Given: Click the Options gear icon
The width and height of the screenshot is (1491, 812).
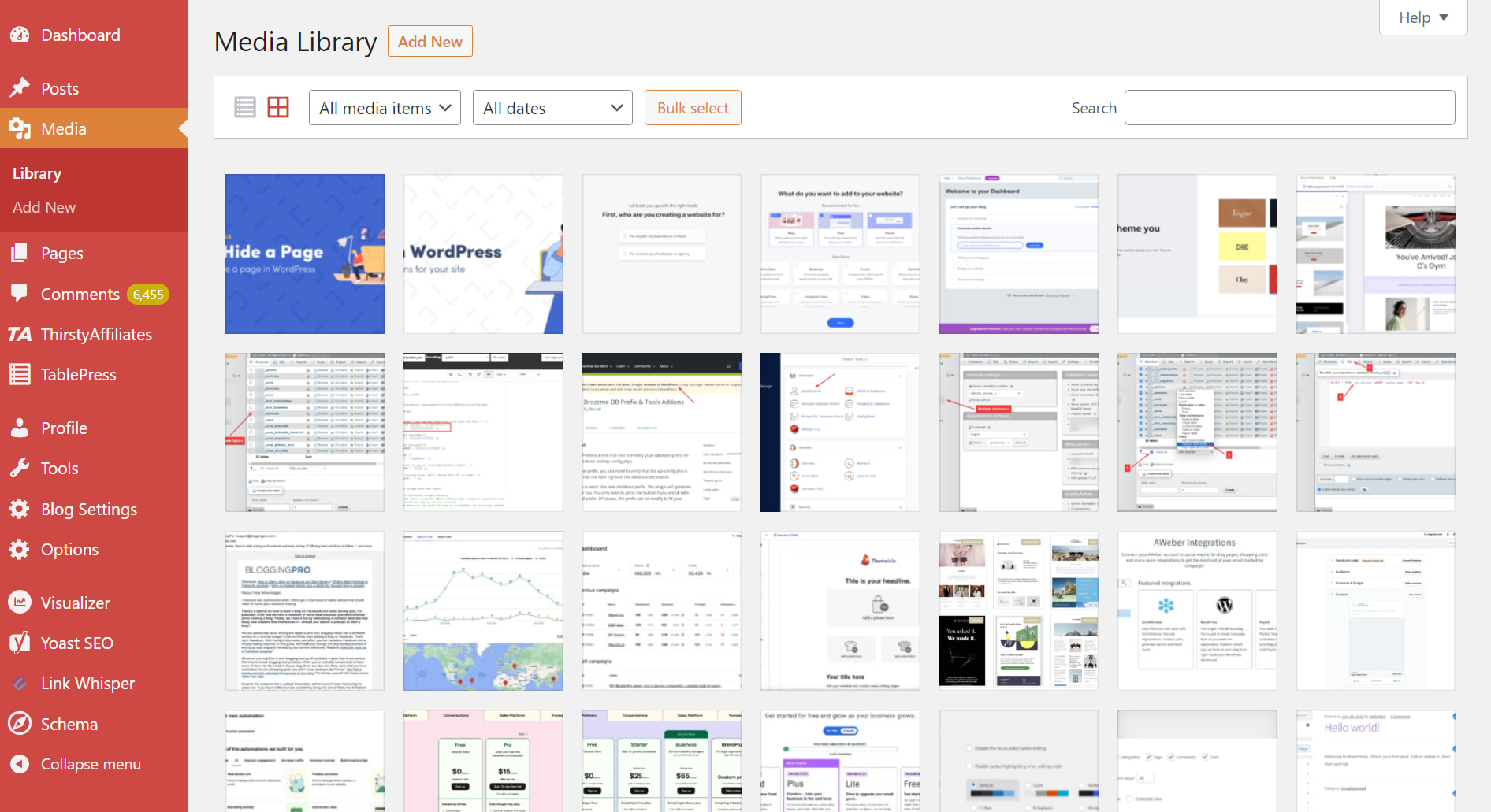Looking at the screenshot, I should pos(20,549).
